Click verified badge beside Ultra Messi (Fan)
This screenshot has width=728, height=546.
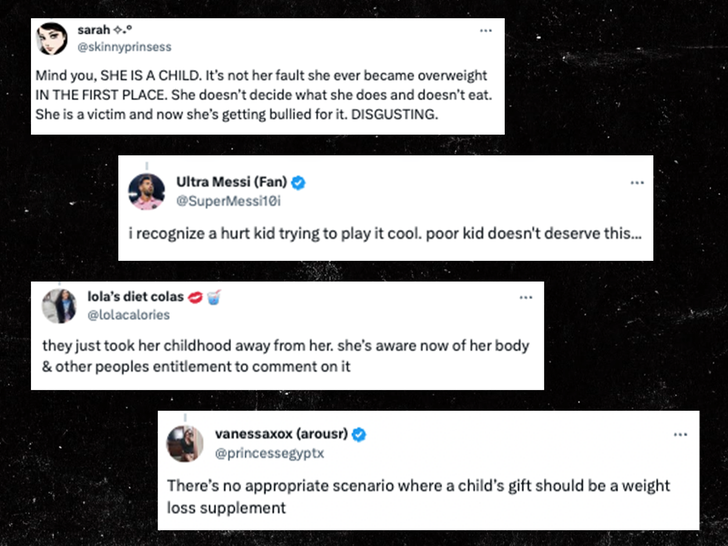coord(297,182)
